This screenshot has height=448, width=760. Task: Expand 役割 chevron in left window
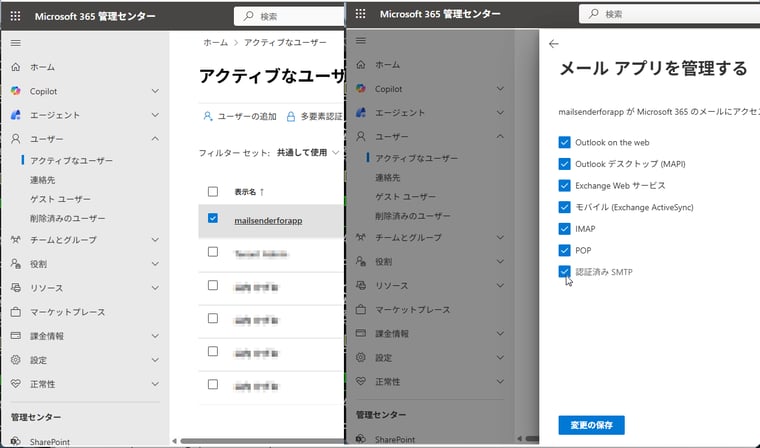[x=155, y=263]
